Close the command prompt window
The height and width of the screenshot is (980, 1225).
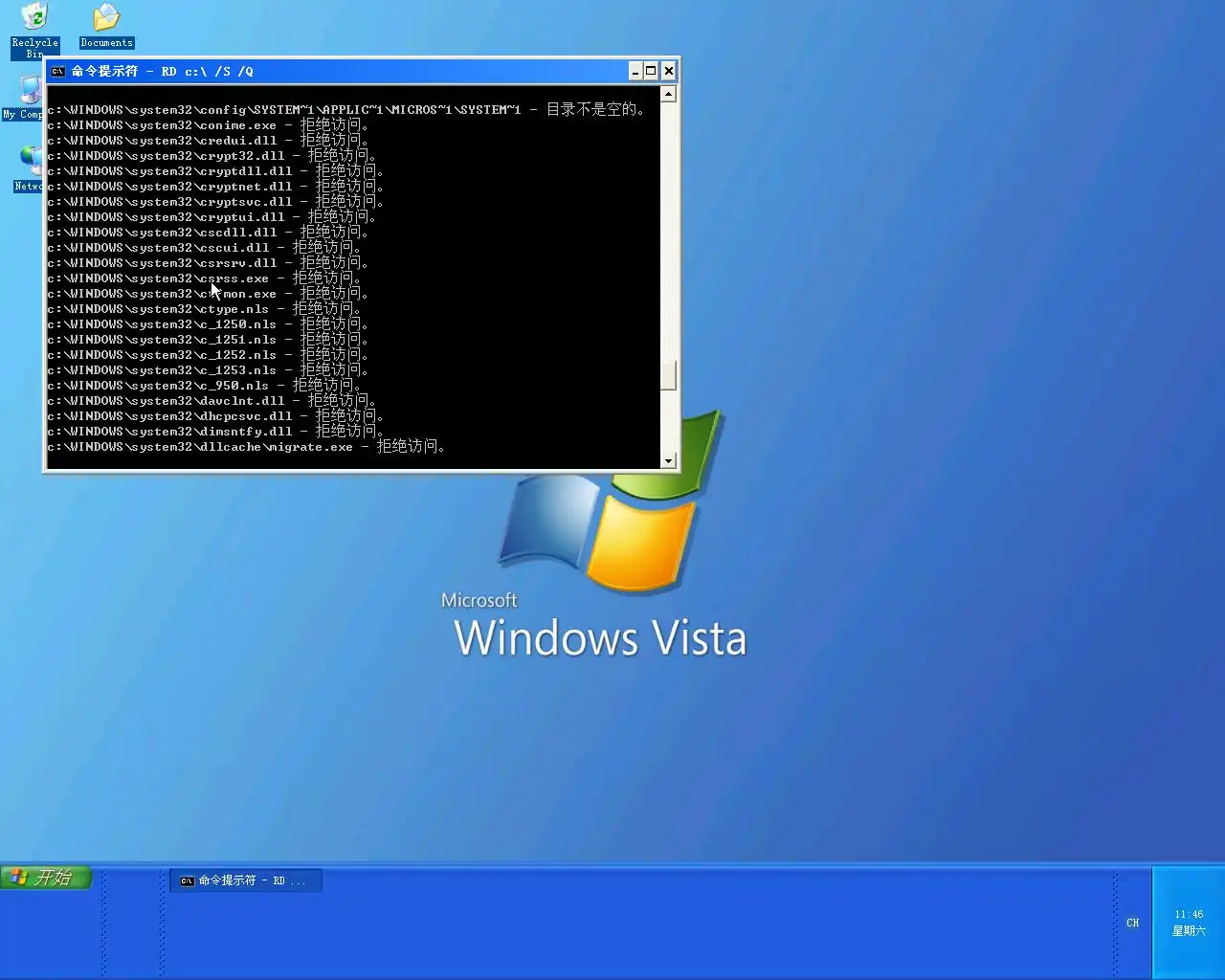669,71
